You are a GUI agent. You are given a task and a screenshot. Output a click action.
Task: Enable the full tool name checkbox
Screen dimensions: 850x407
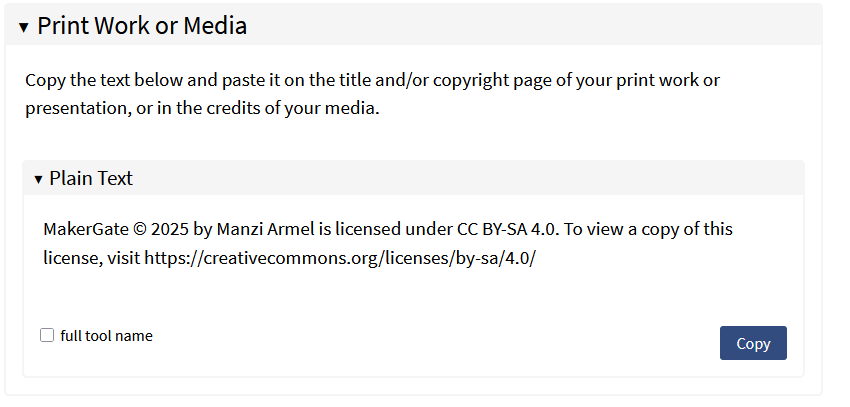click(x=47, y=335)
